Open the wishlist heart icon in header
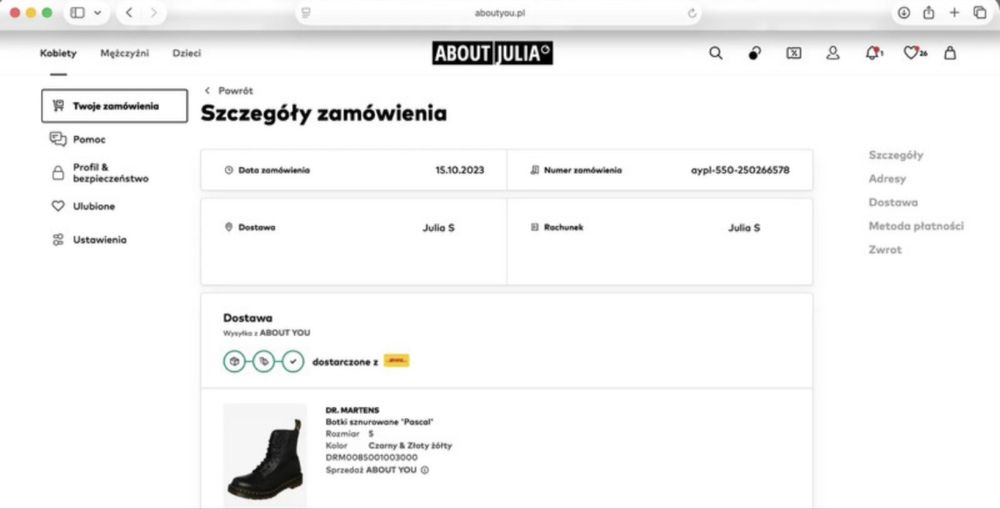 [x=911, y=54]
